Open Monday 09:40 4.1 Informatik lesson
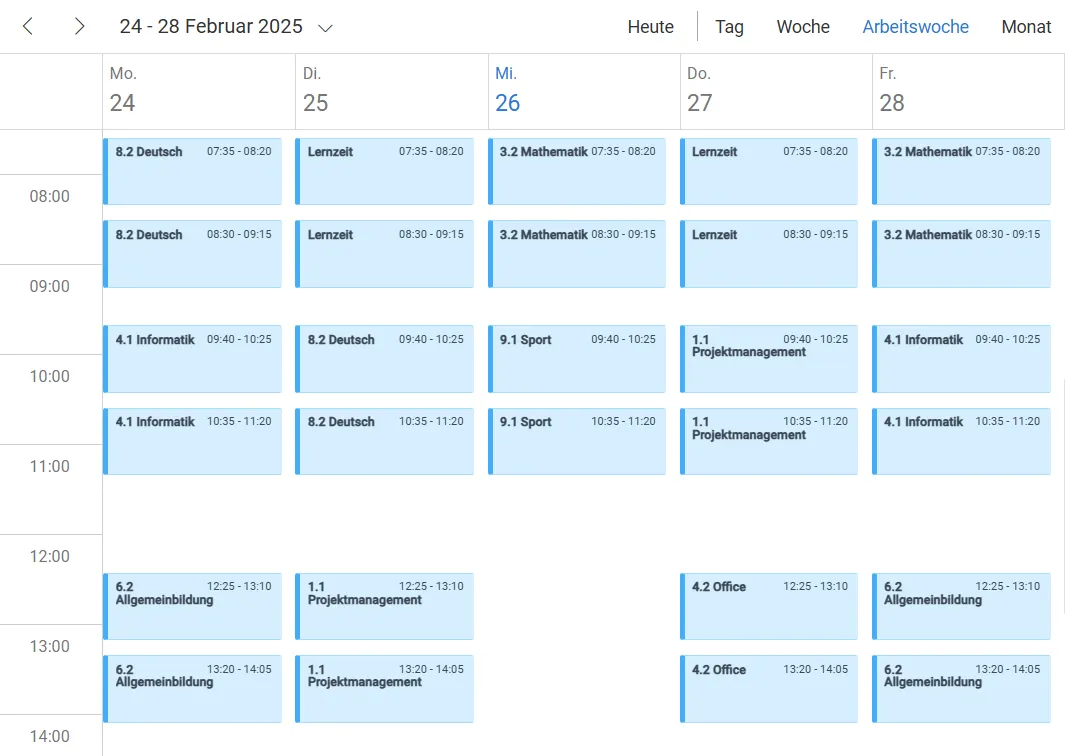 click(193, 359)
